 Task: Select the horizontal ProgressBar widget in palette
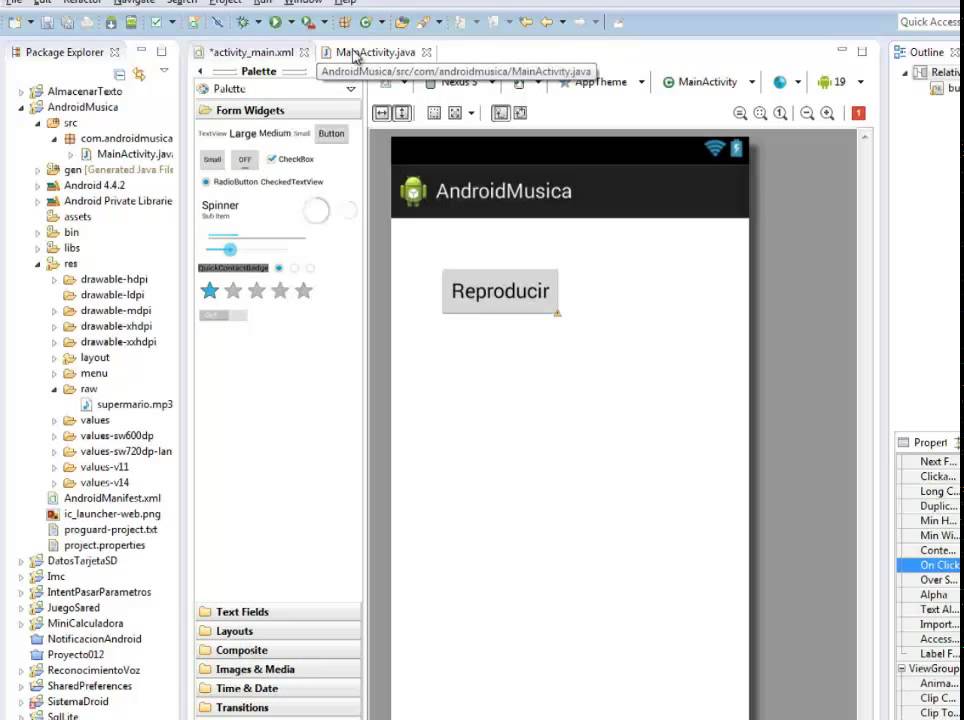click(x=256, y=235)
